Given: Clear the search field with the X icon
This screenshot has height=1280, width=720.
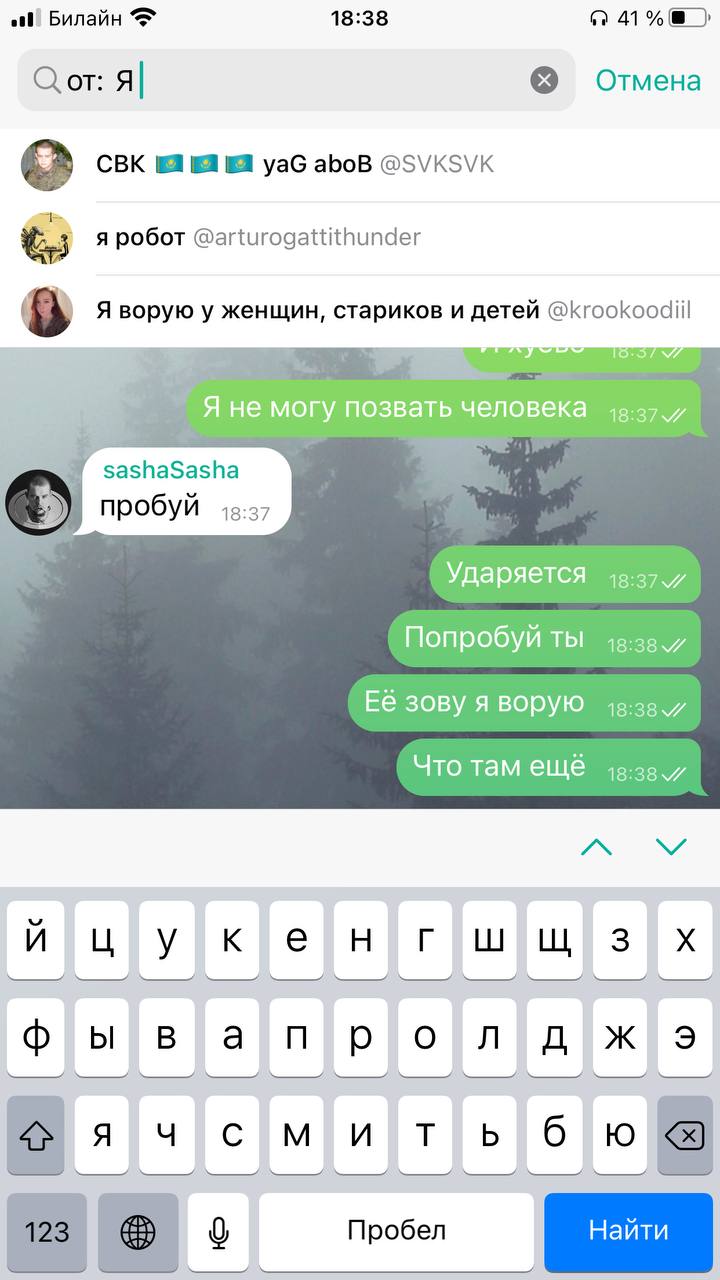Looking at the screenshot, I should pyautogui.click(x=544, y=80).
